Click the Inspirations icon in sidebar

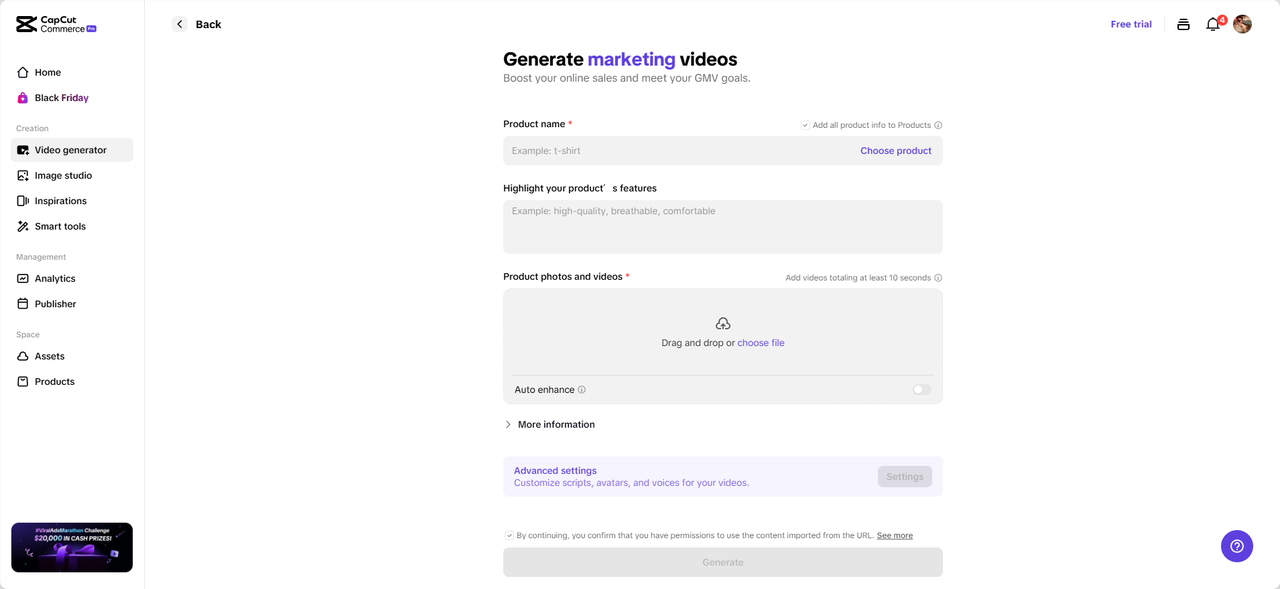pos(23,201)
